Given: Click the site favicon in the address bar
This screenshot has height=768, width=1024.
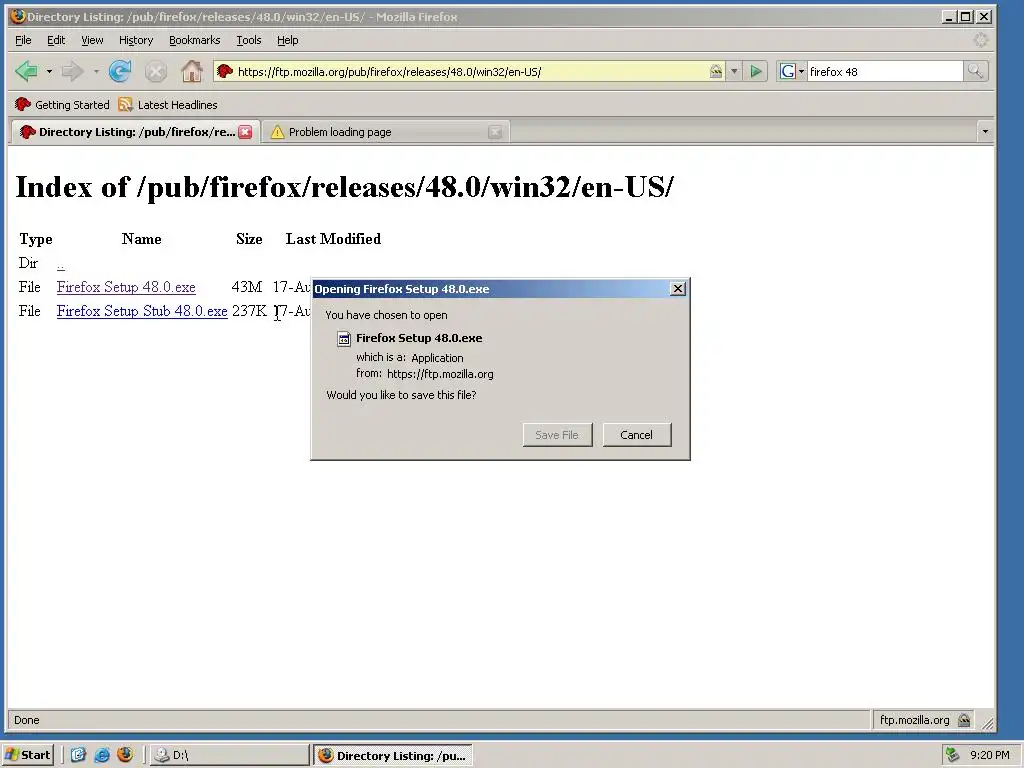Looking at the screenshot, I should [x=225, y=71].
